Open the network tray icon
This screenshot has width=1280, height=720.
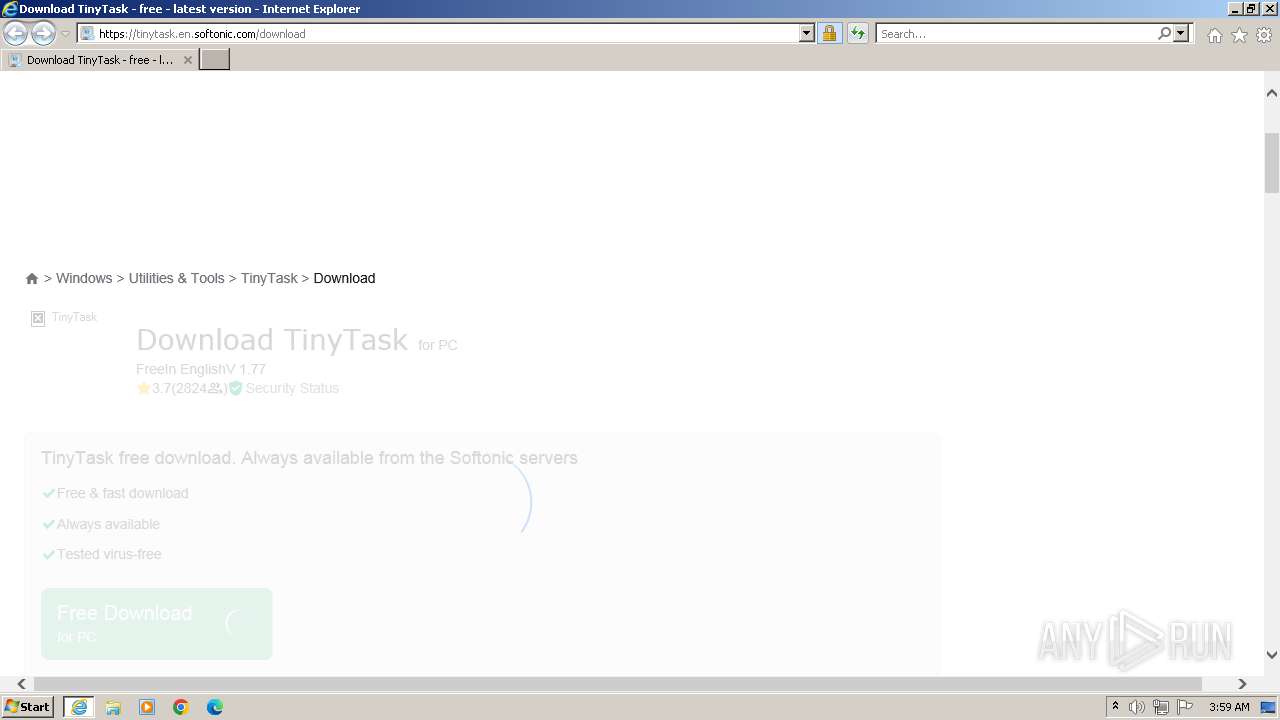click(1161, 707)
